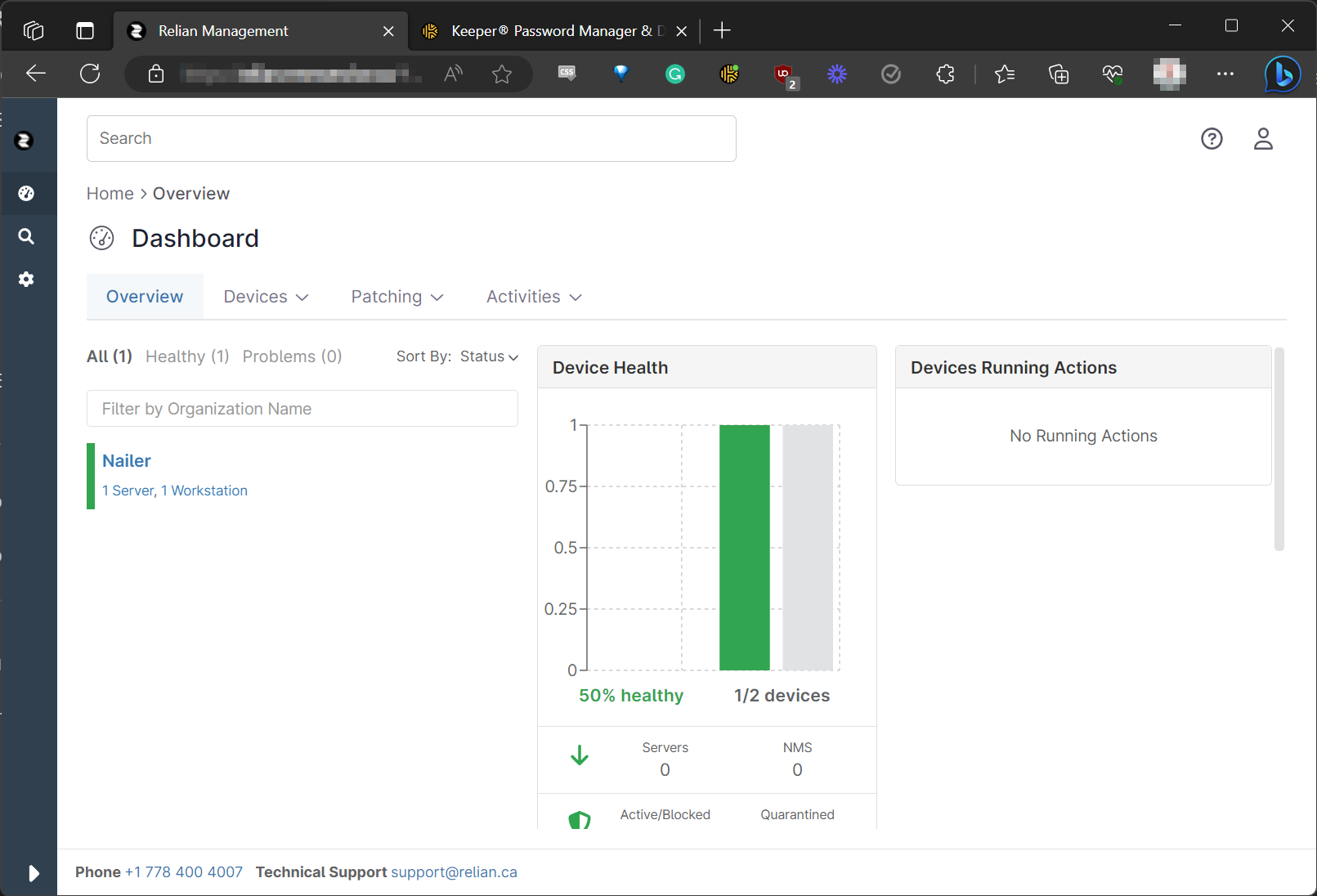The height and width of the screenshot is (896, 1317).
Task: Open the Extensions puzzle icon
Action: coord(945,74)
